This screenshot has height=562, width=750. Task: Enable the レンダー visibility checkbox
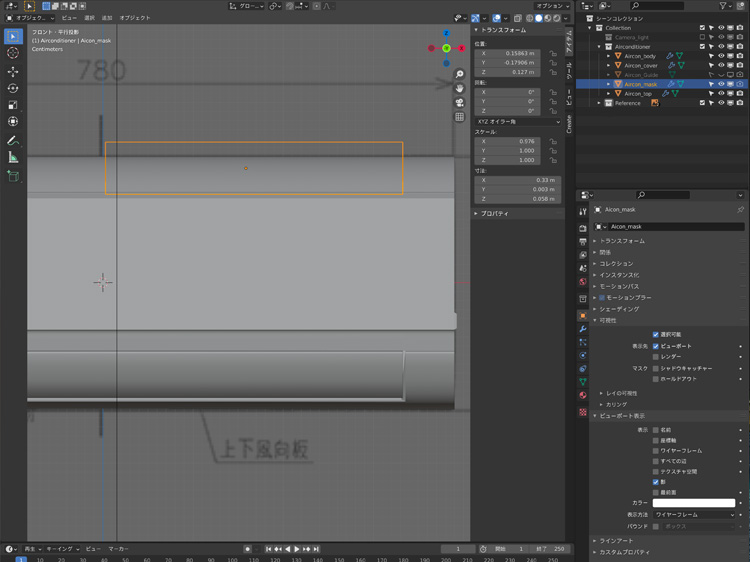point(656,357)
